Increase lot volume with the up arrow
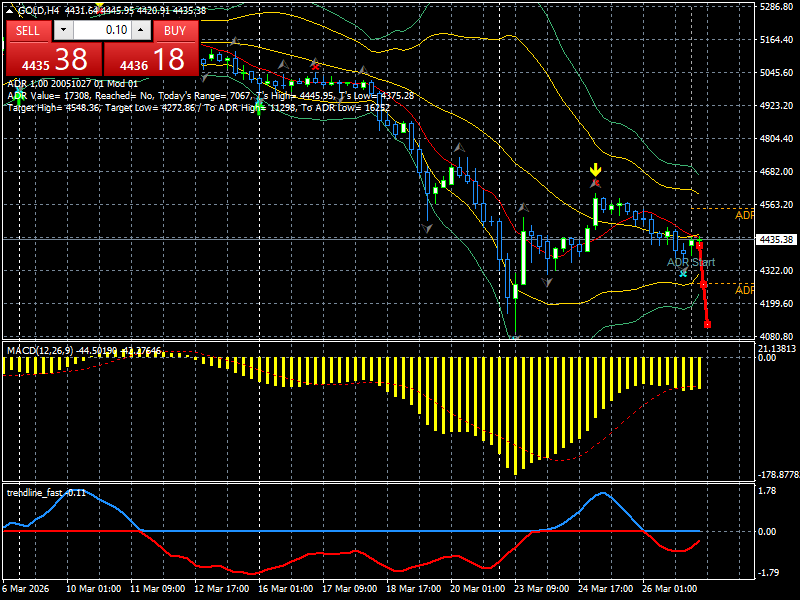The width and height of the screenshot is (800, 600). [x=141, y=30]
